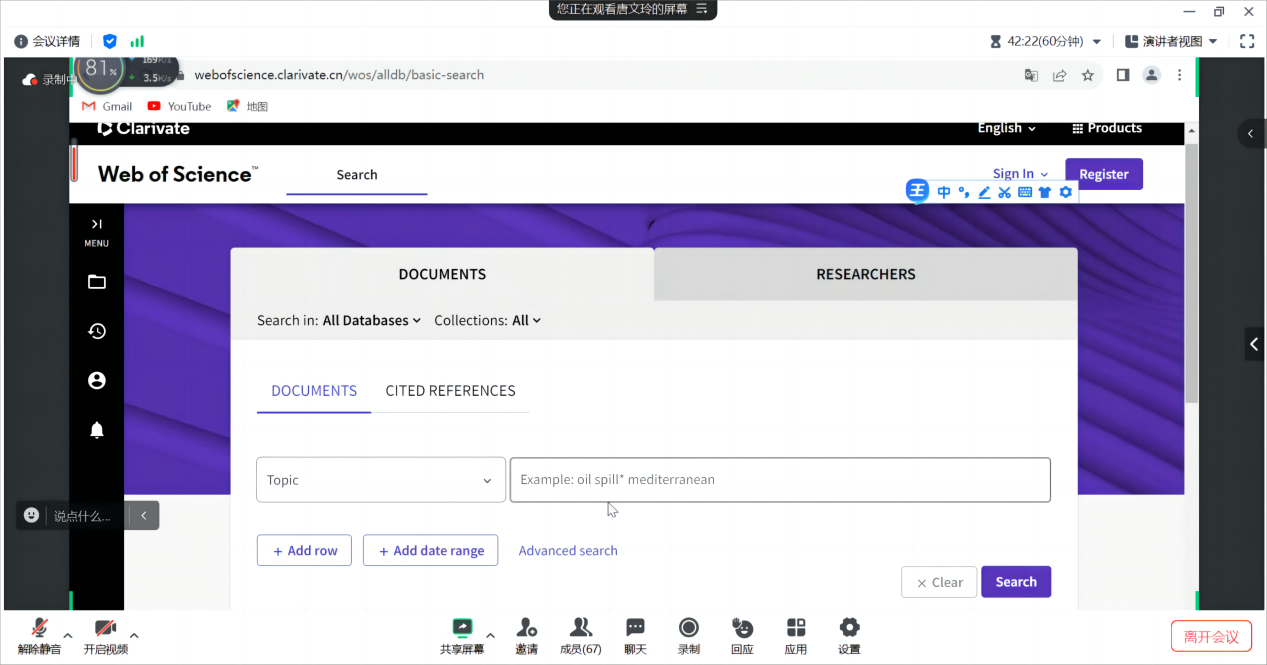Open search history icon in sidebar
The height and width of the screenshot is (665, 1267).
(97, 331)
